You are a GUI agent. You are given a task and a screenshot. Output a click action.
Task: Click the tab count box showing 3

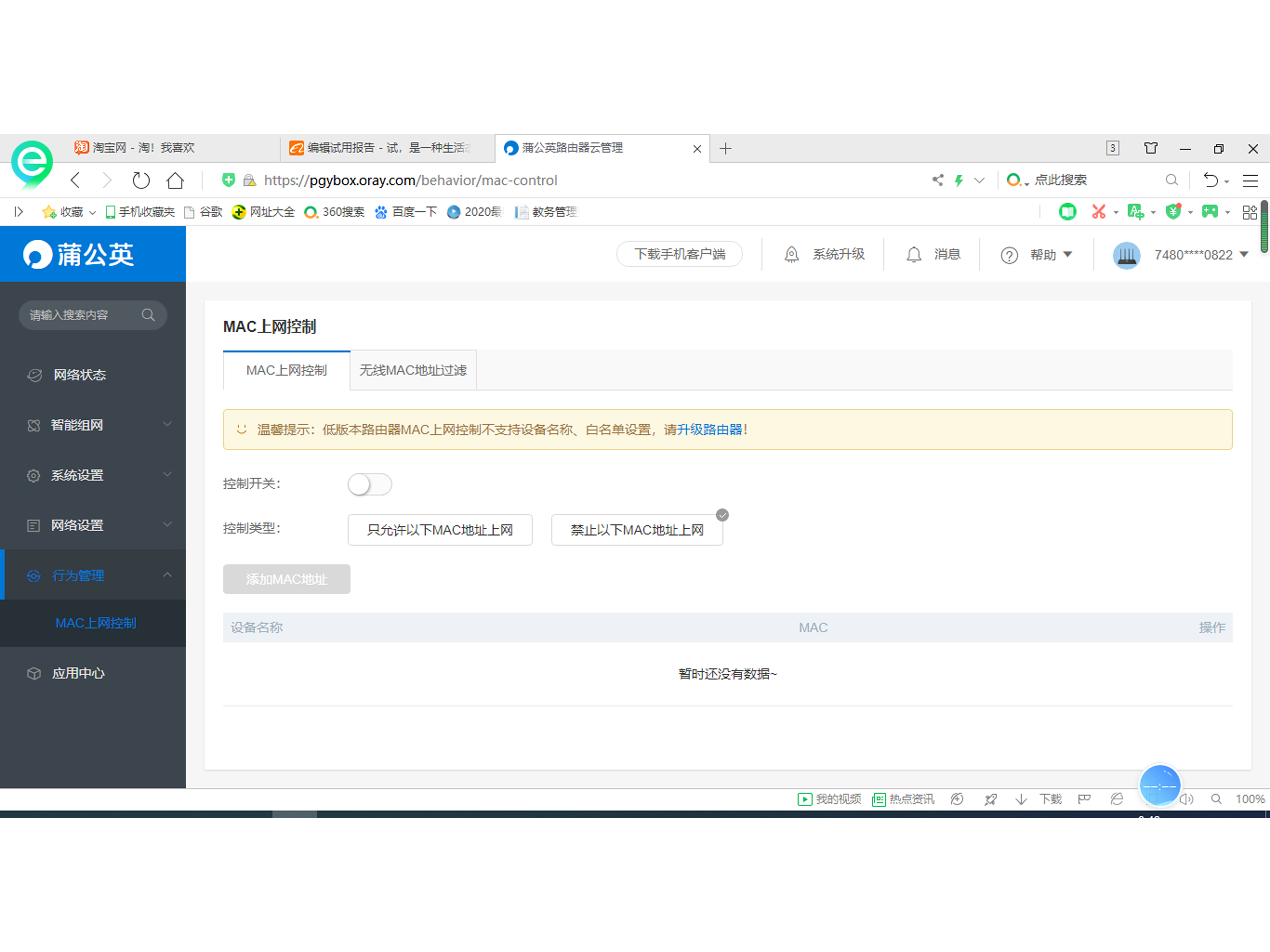click(1113, 148)
